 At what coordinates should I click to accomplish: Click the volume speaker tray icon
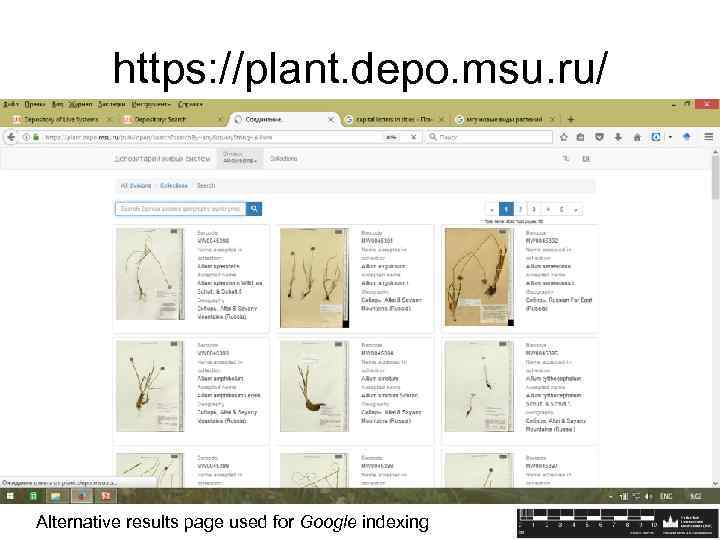[x=648, y=496]
